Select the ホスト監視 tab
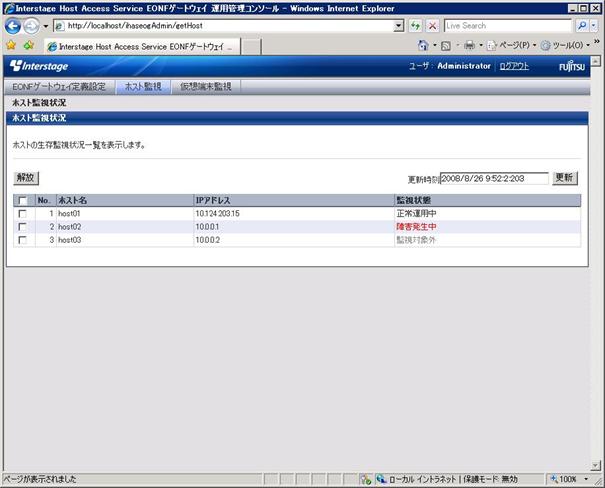Screen dimensions: 605x488 (x=143, y=87)
